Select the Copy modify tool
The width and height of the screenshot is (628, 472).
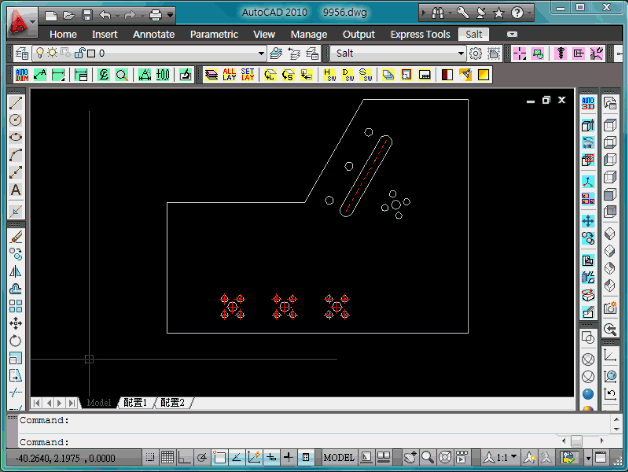click(16, 254)
